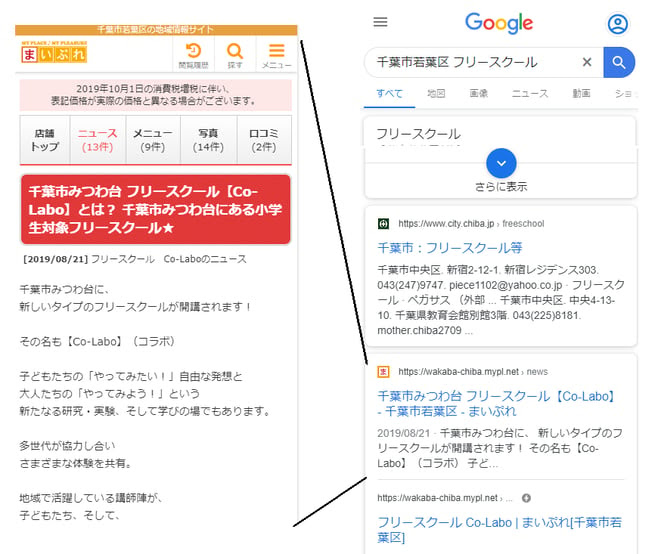The image size is (658, 554).
Task: Click the circular icon beside the second mypl.net URL
Action: (526, 498)
